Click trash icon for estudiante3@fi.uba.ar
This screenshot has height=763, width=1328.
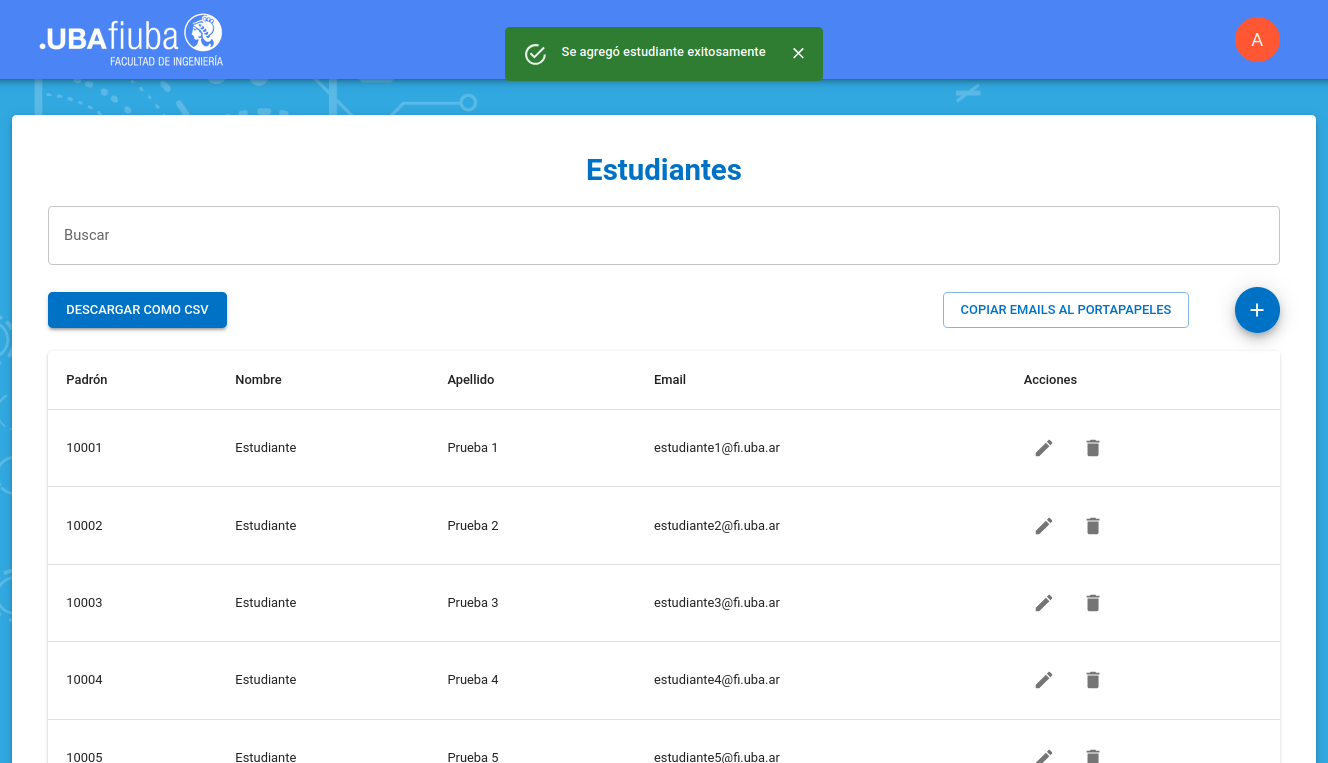click(x=1093, y=603)
